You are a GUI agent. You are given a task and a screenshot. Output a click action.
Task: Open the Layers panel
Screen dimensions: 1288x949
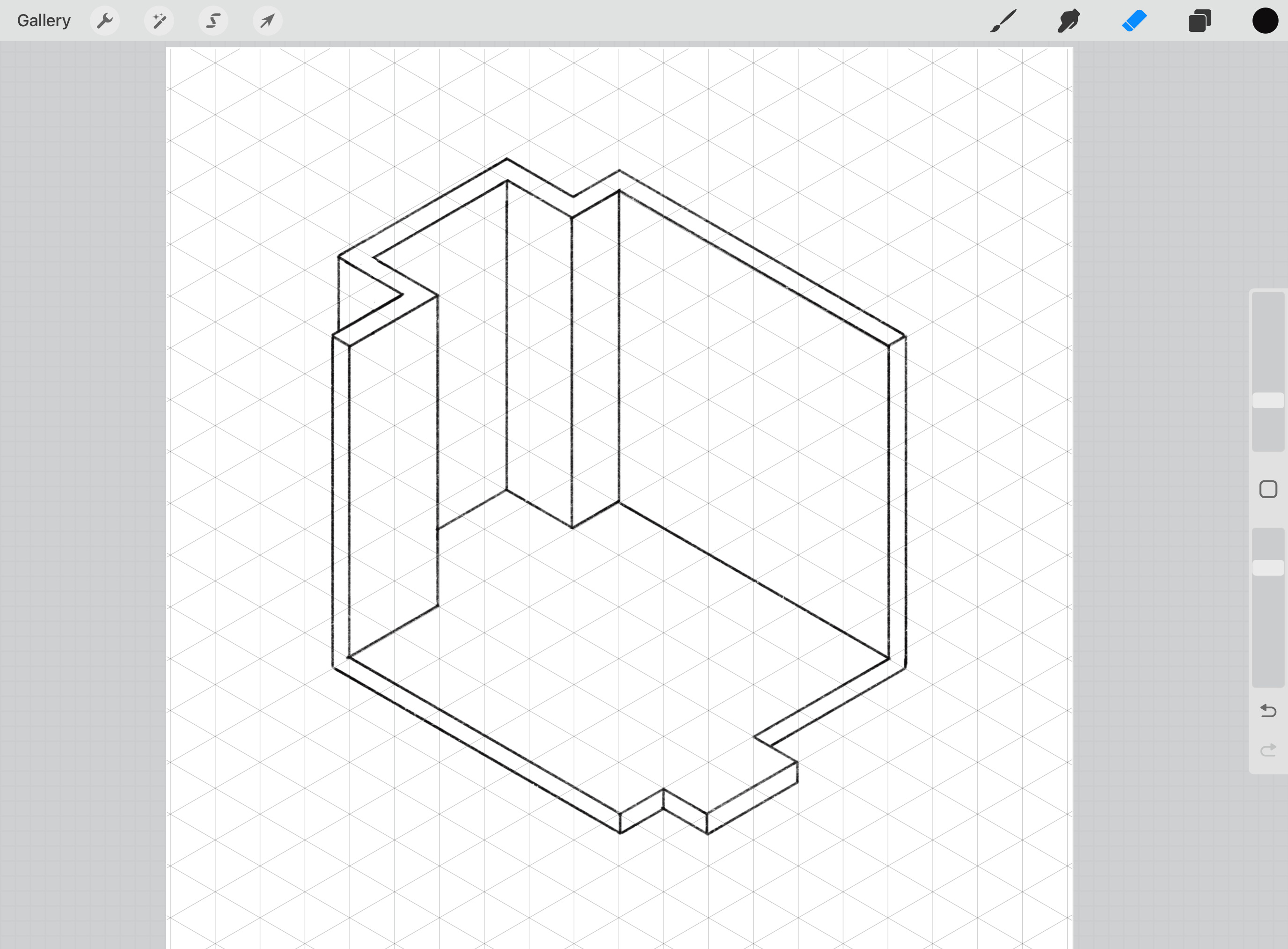tap(1200, 21)
